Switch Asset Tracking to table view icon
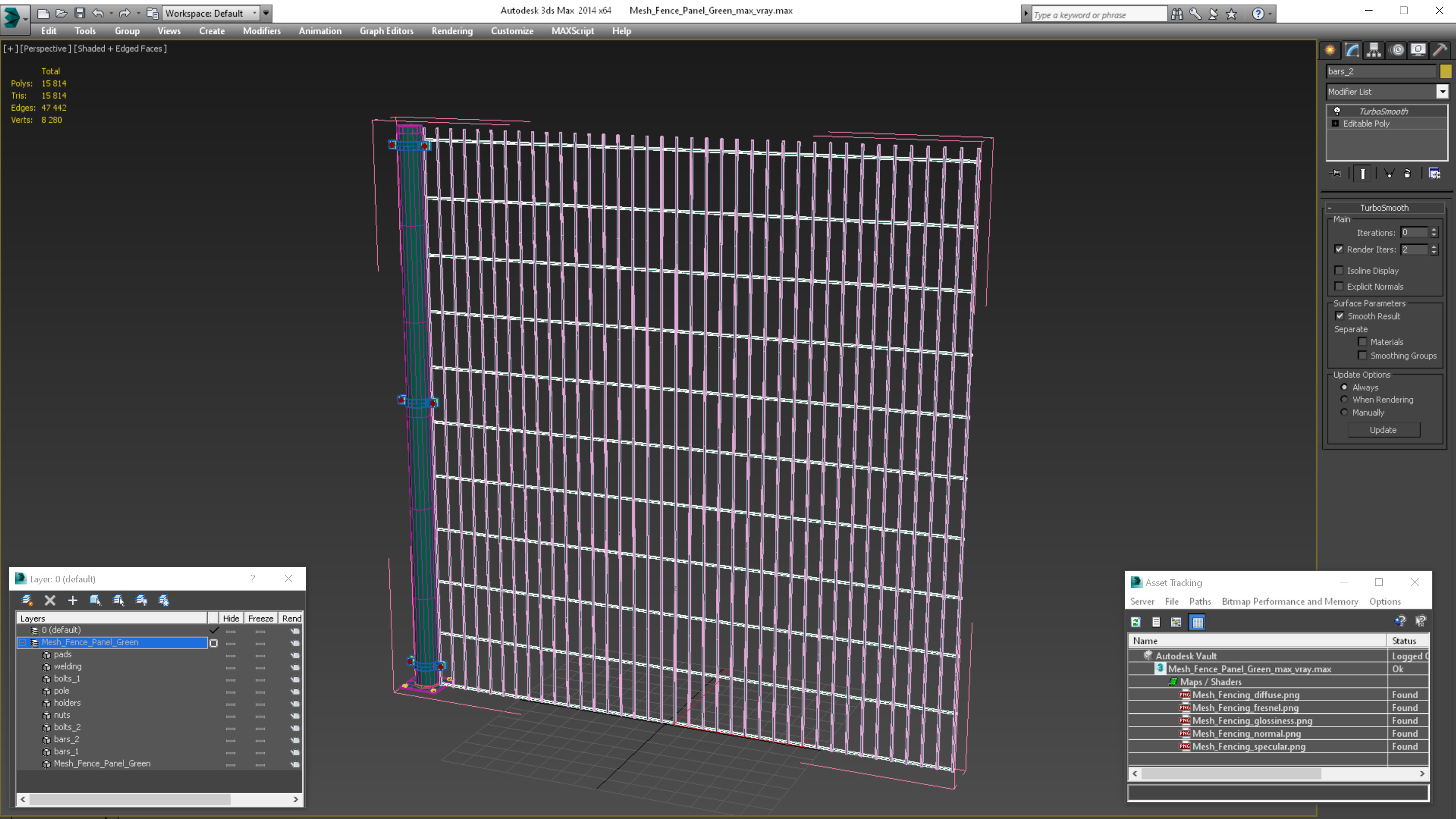Viewport: 1456px width, 819px height. click(1197, 622)
